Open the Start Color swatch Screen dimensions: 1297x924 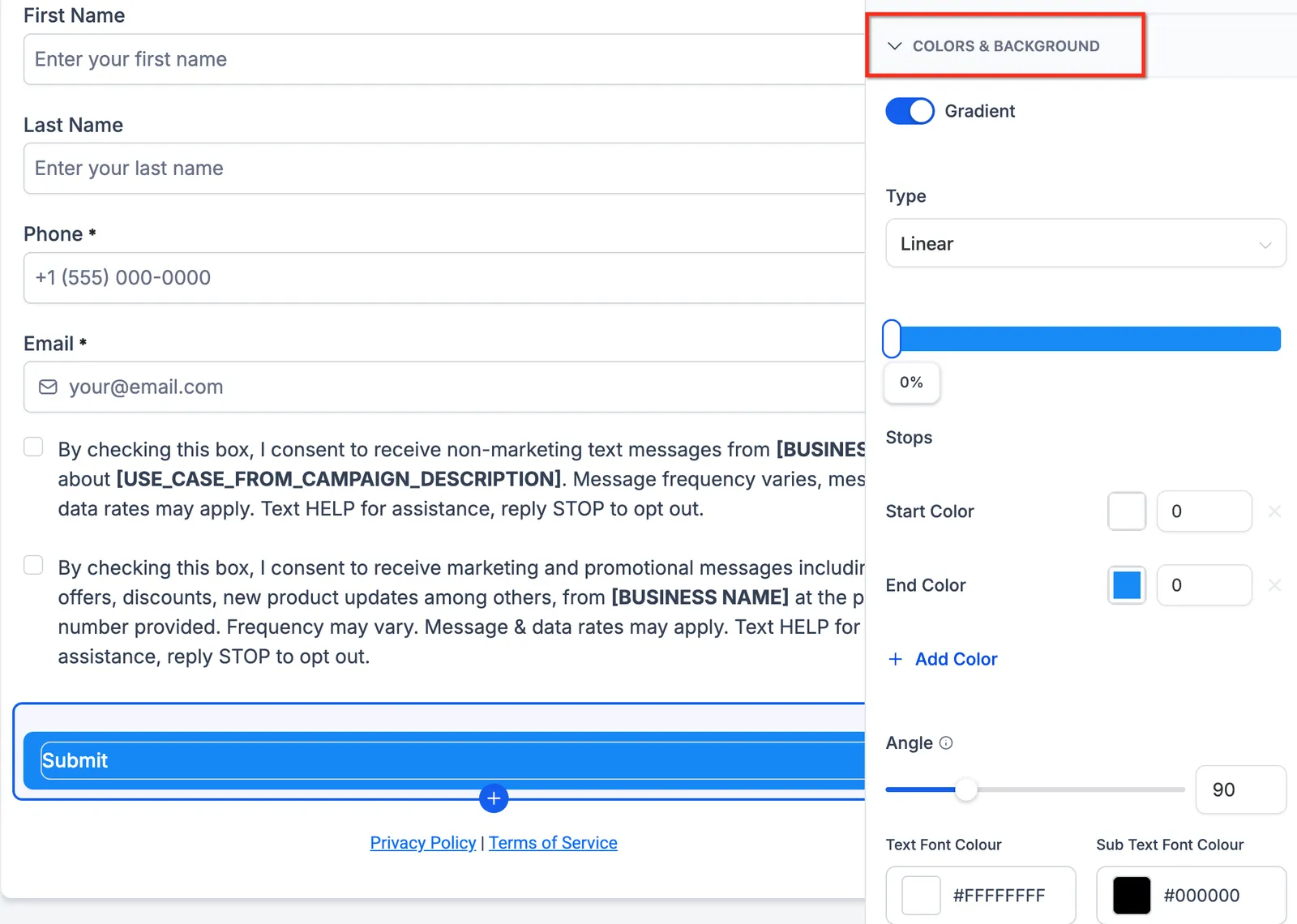click(x=1127, y=511)
